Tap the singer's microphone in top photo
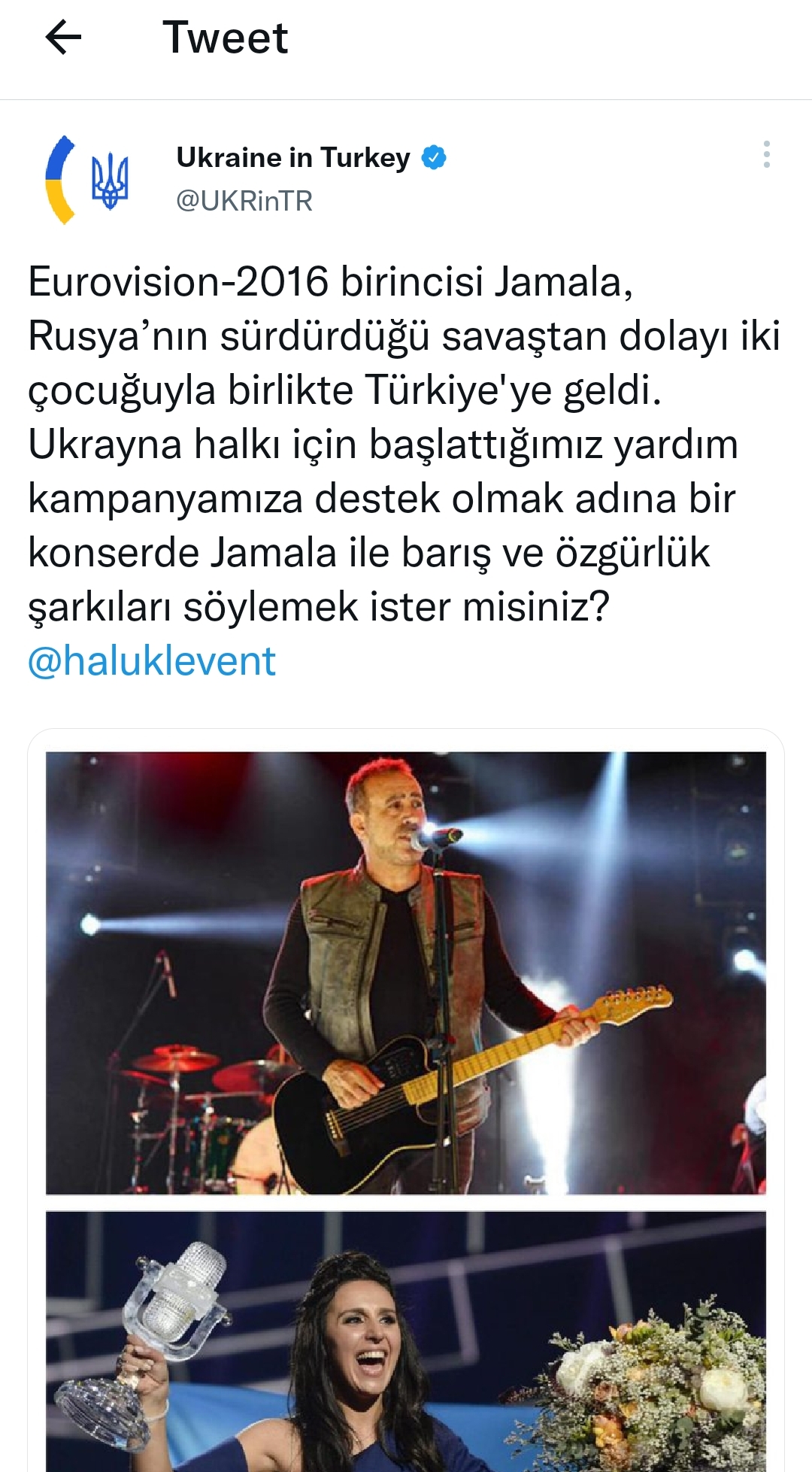This screenshot has width=812, height=1472. tap(436, 837)
